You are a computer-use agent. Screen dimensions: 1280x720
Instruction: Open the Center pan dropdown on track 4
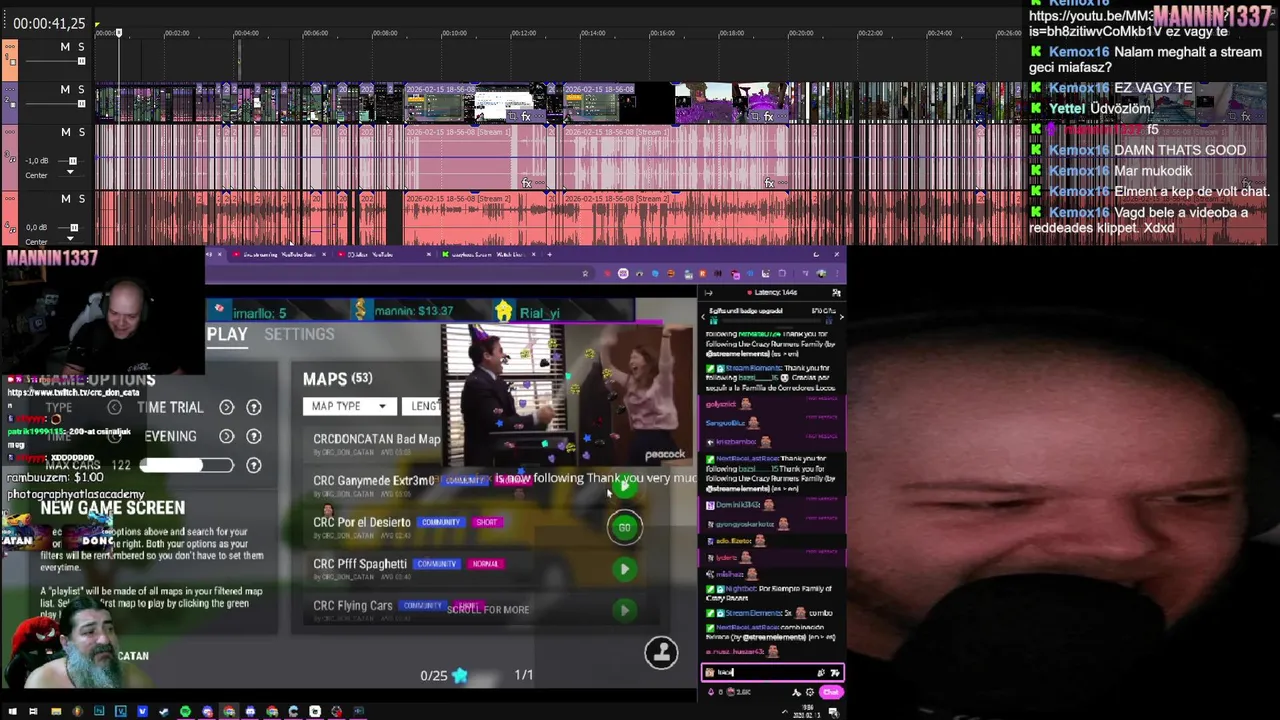click(70, 241)
